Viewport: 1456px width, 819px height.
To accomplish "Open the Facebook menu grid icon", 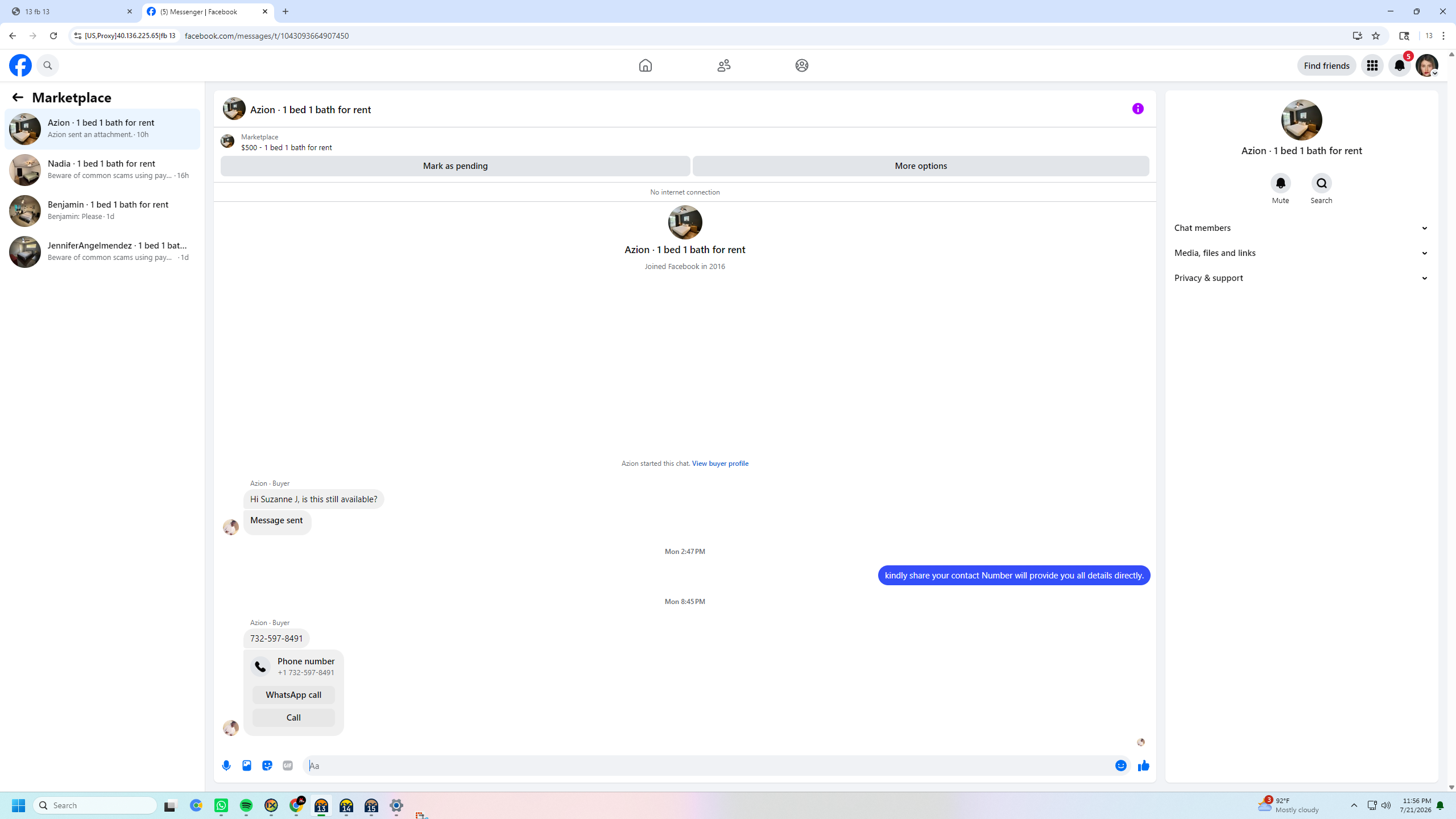I will coord(1372,65).
